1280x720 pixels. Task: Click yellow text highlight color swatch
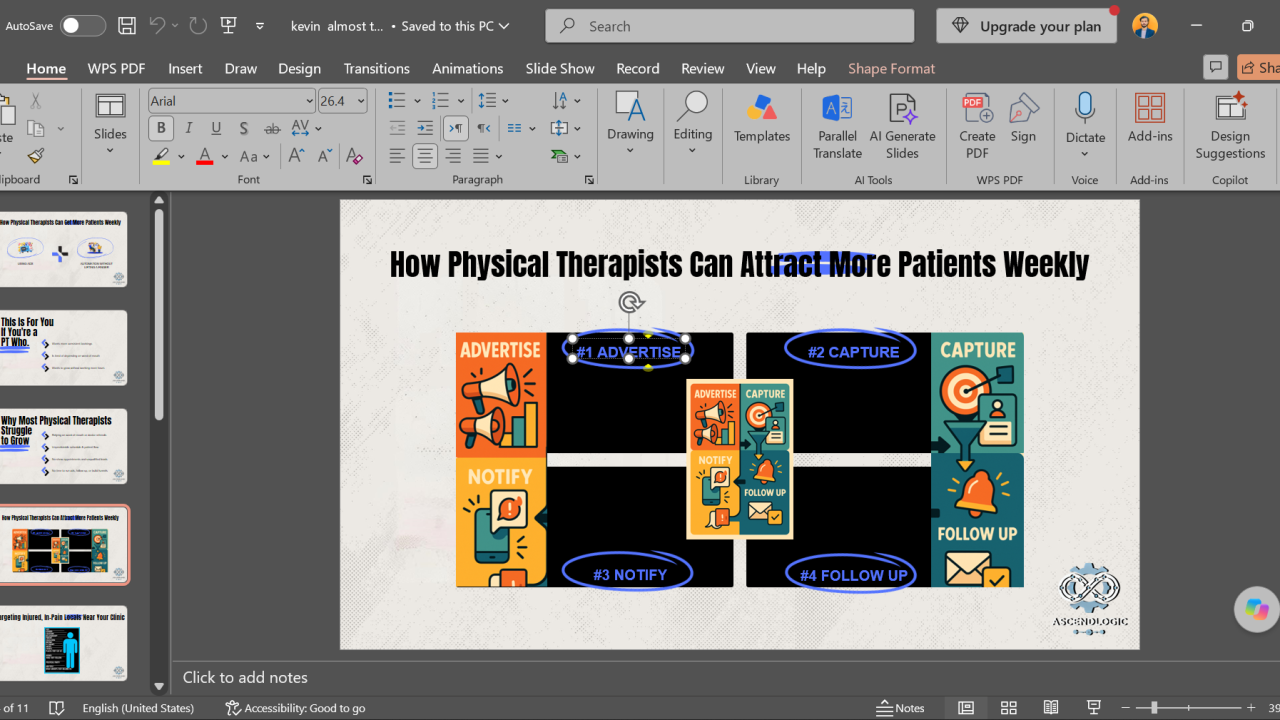[x=161, y=156]
